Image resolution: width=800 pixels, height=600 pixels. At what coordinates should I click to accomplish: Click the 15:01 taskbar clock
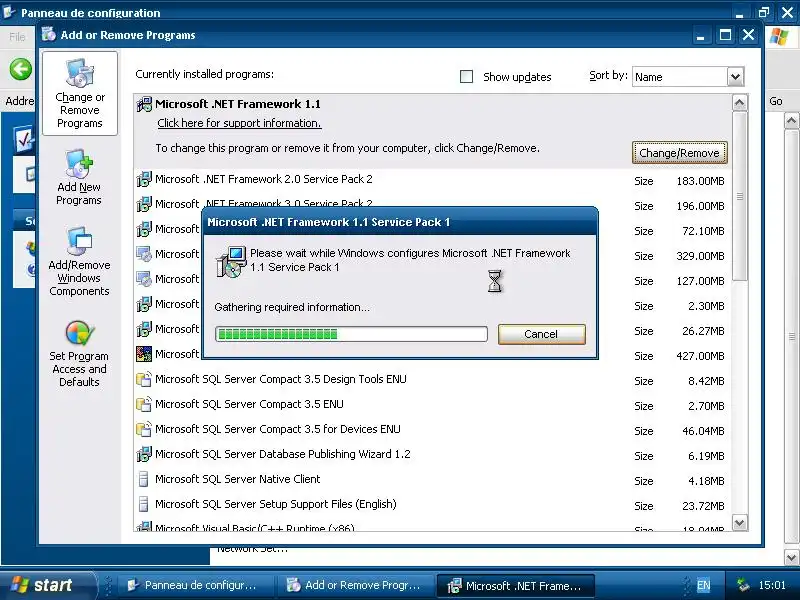point(772,585)
